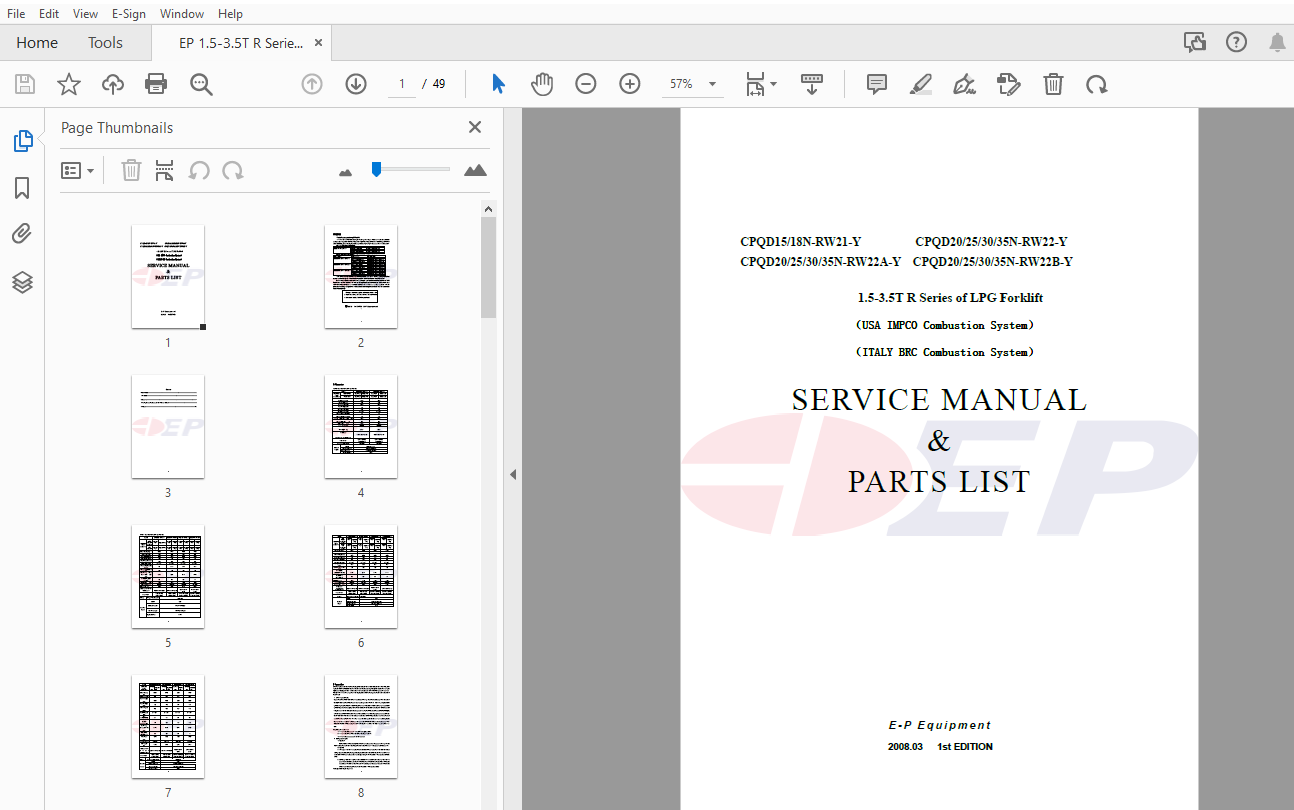The height and width of the screenshot is (810, 1294).
Task: Select page 8 thumbnail
Action: coord(361,727)
